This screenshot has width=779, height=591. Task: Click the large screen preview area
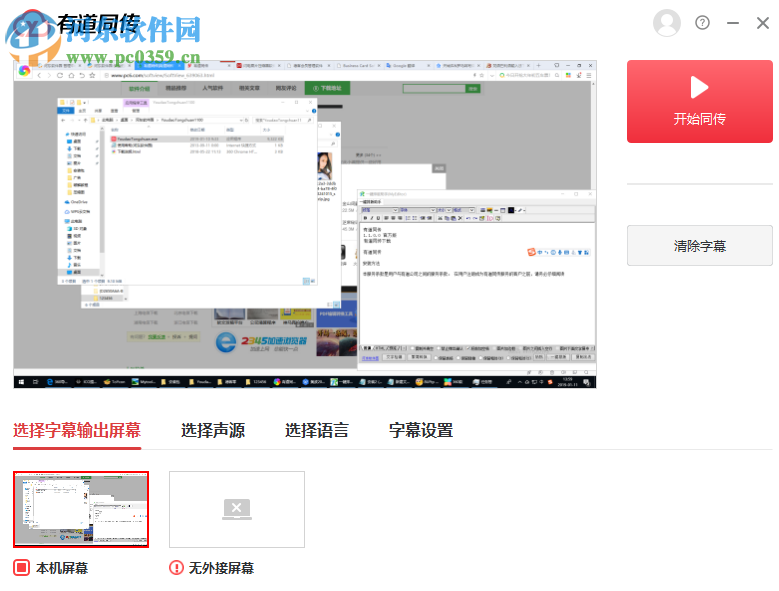point(305,224)
